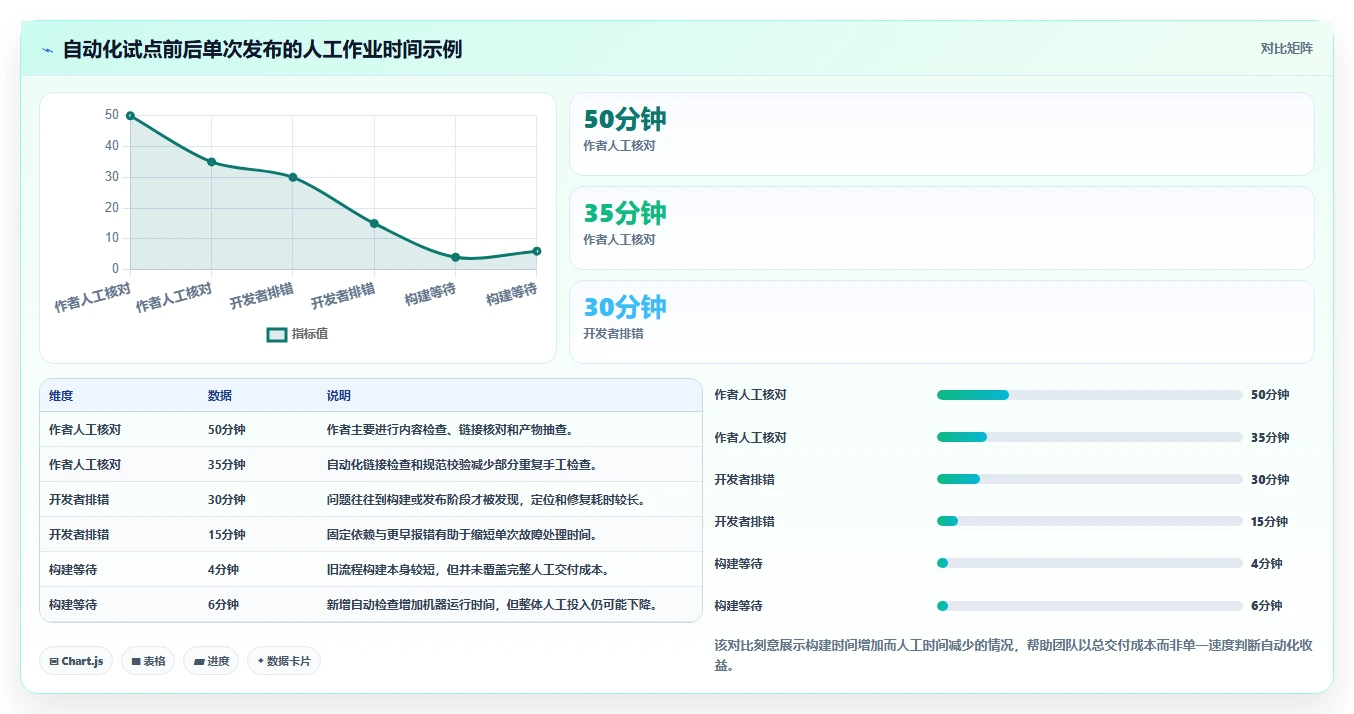Click the description starting 自动化链接检查和规范校验

tap(462, 465)
